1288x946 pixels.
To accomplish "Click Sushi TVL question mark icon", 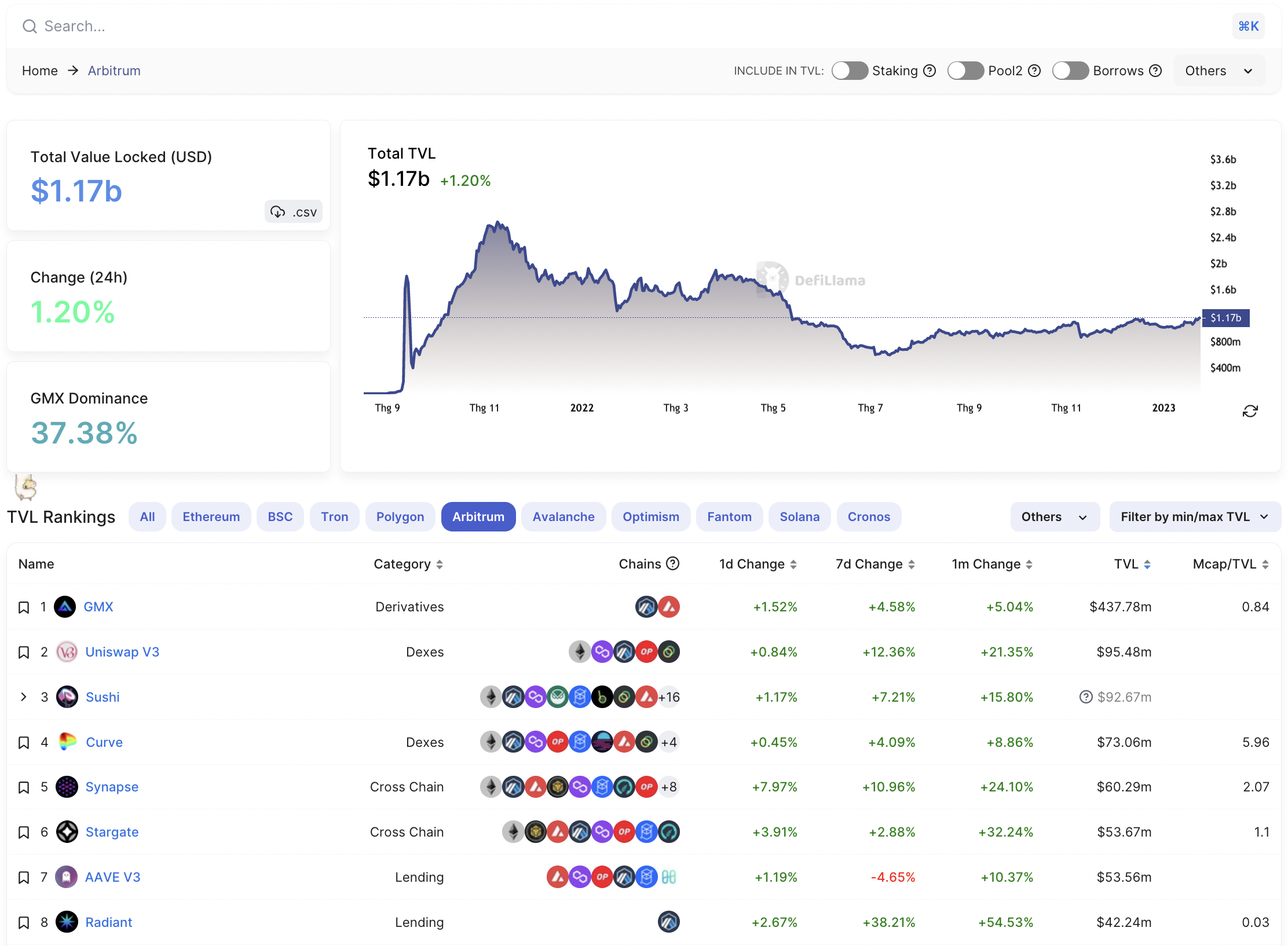I will tap(1086, 697).
